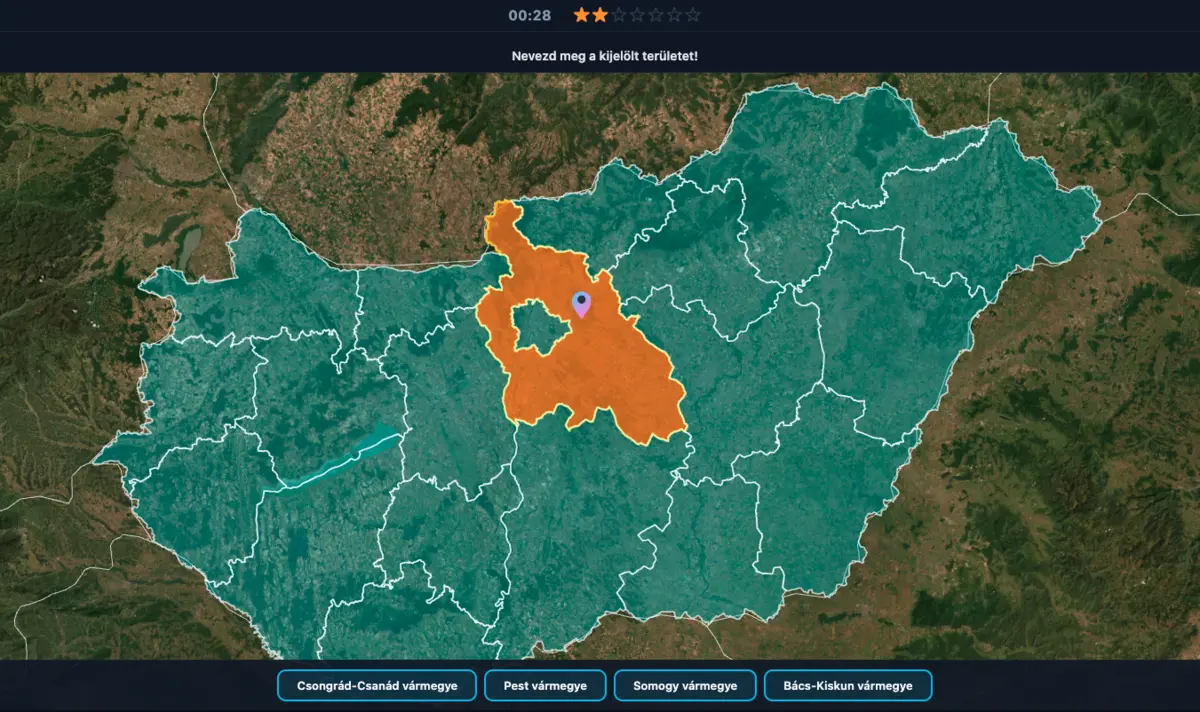Click the location pin marker on the map
1200x712 pixels.
click(x=581, y=305)
